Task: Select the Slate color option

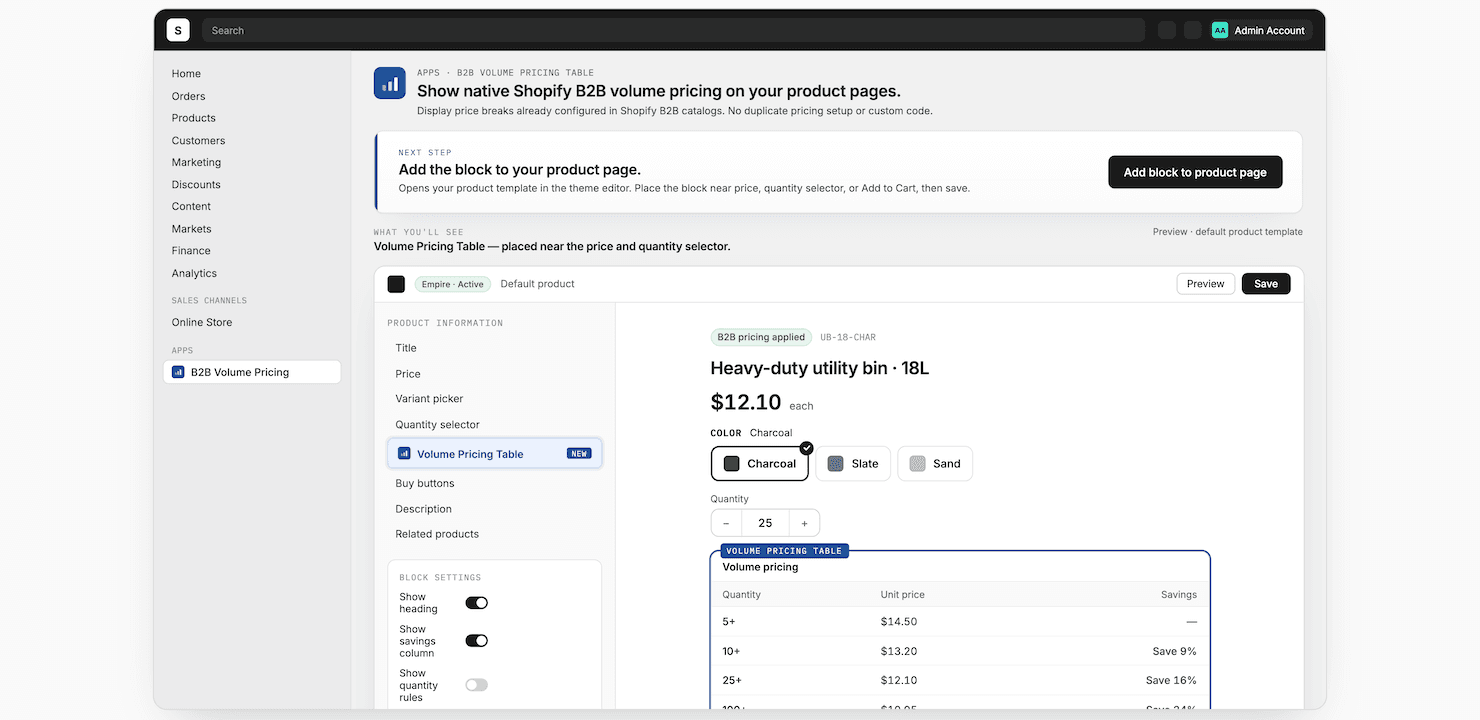Action: click(853, 463)
